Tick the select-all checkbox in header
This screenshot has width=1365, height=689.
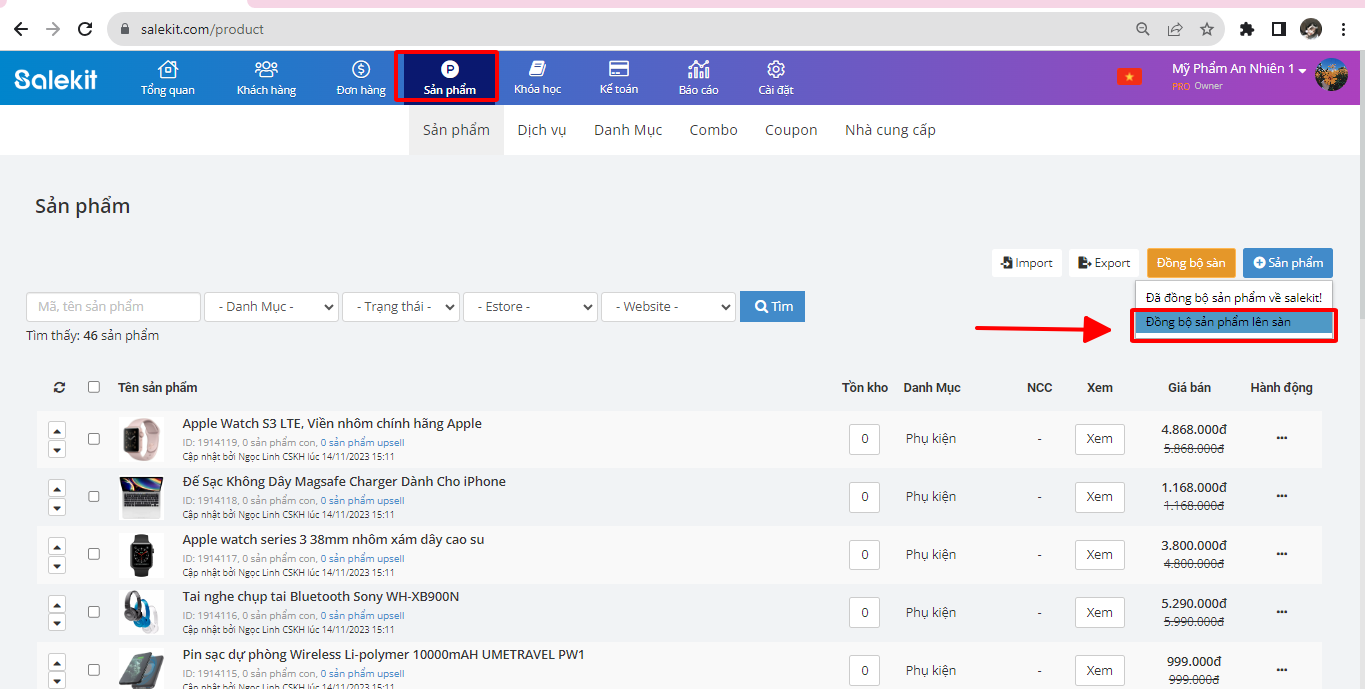(x=94, y=387)
